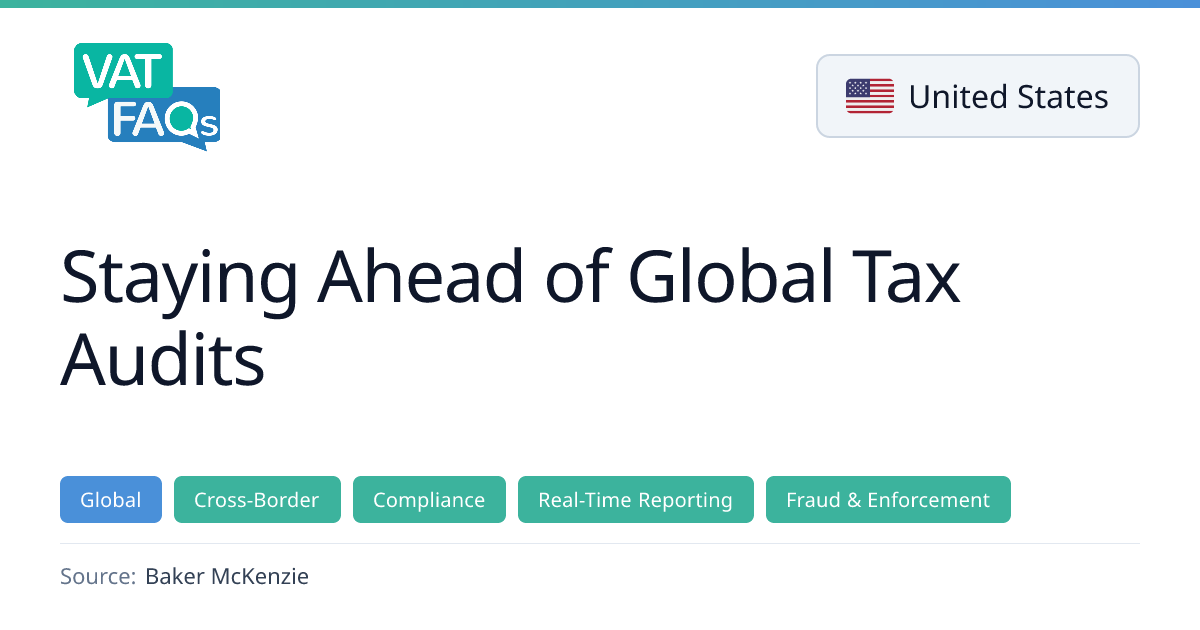Viewport: 1200px width, 630px height.
Task: Click the magnifying glass Q in the logo
Action: (183, 121)
